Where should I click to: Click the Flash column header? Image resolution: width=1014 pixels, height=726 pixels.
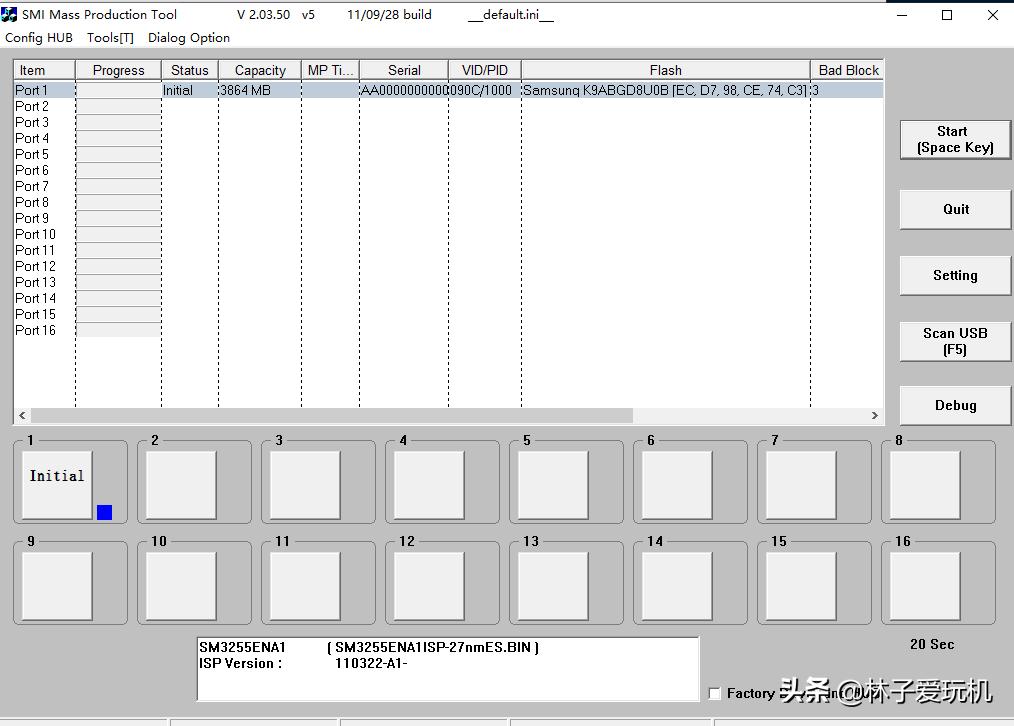coord(665,70)
